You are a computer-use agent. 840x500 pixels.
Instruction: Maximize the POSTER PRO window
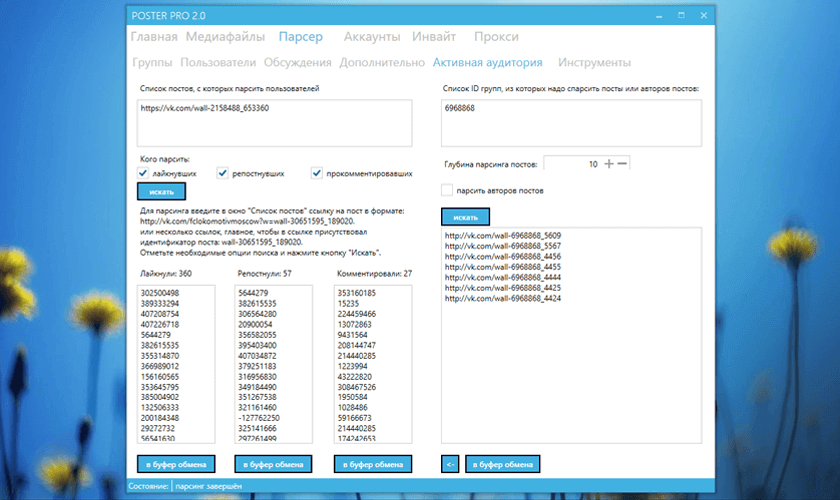[x=681, y=16]
